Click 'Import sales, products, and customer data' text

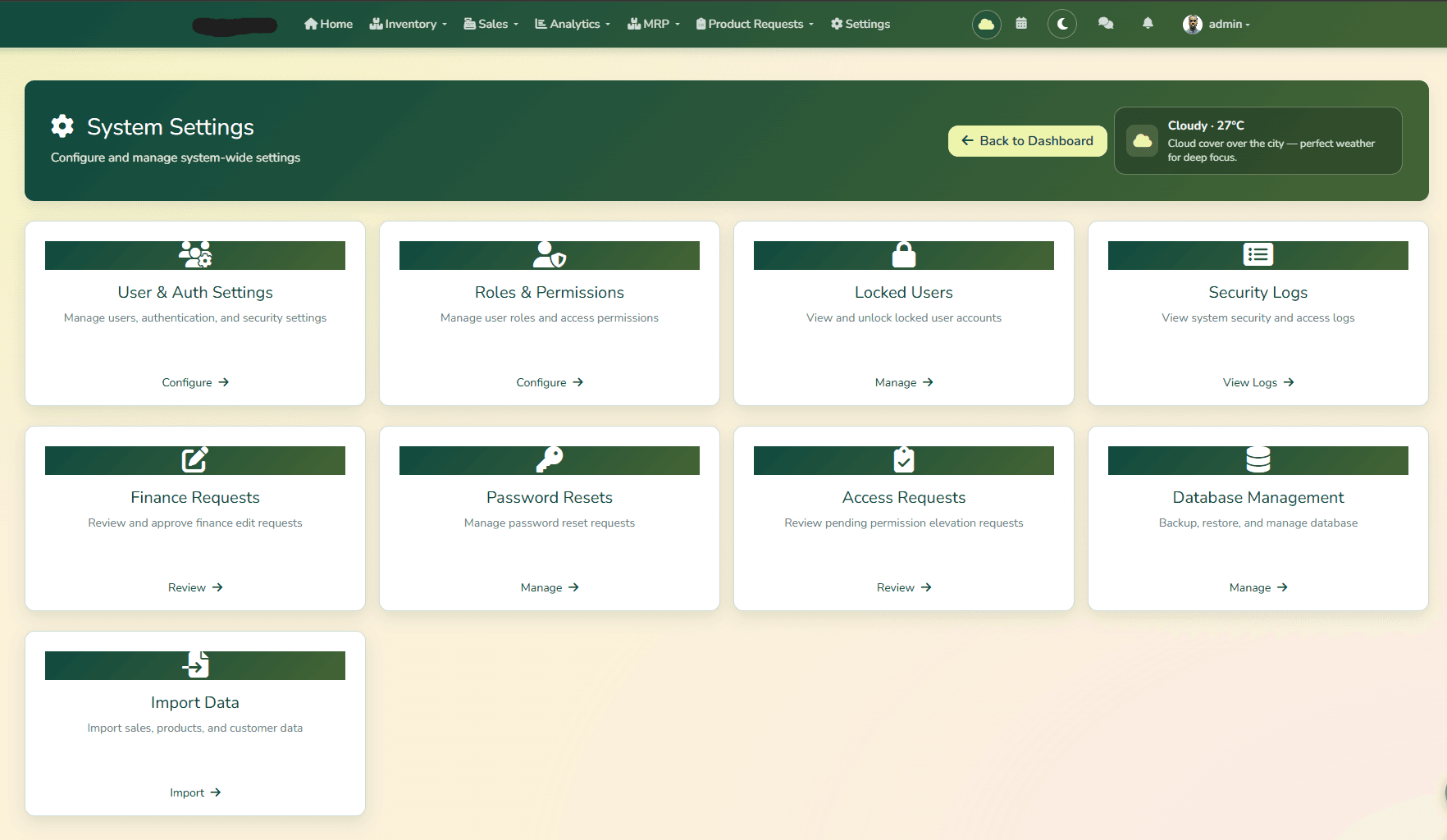tap(195, 728)
